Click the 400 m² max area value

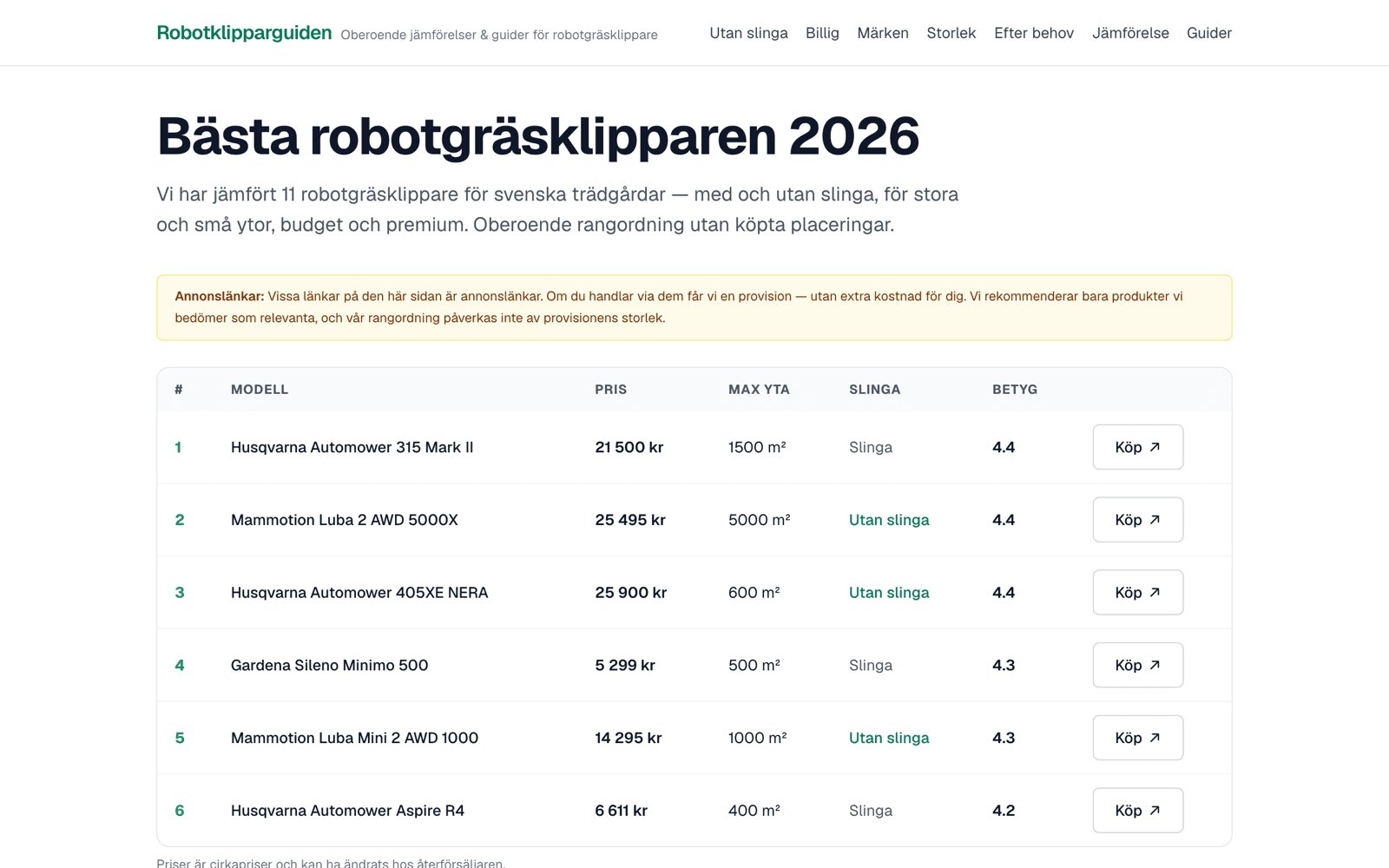click(754, 811)
